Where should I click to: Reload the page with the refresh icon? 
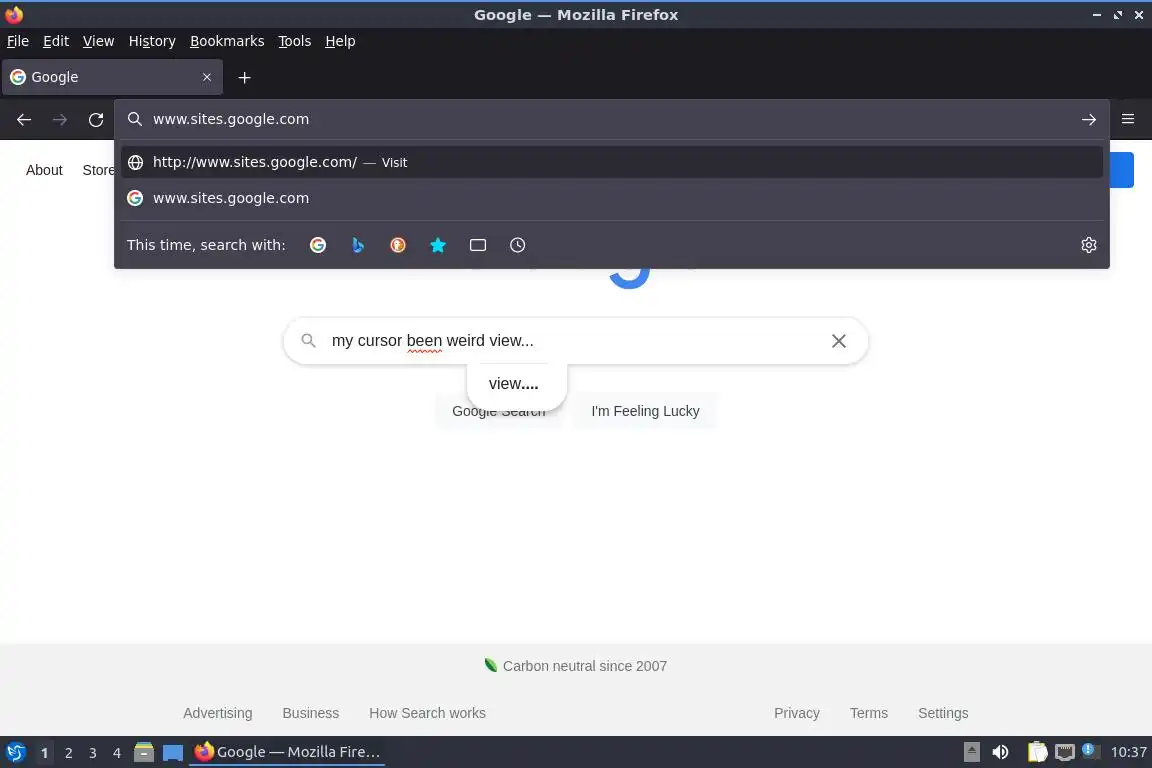tap(96, 120)
